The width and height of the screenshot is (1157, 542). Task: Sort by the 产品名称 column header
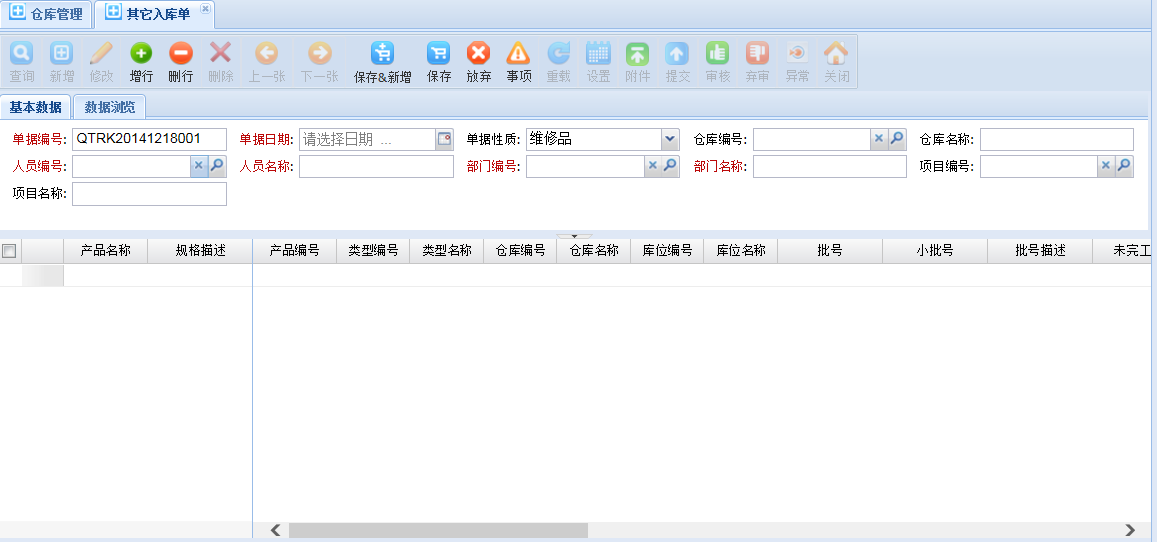105,251
